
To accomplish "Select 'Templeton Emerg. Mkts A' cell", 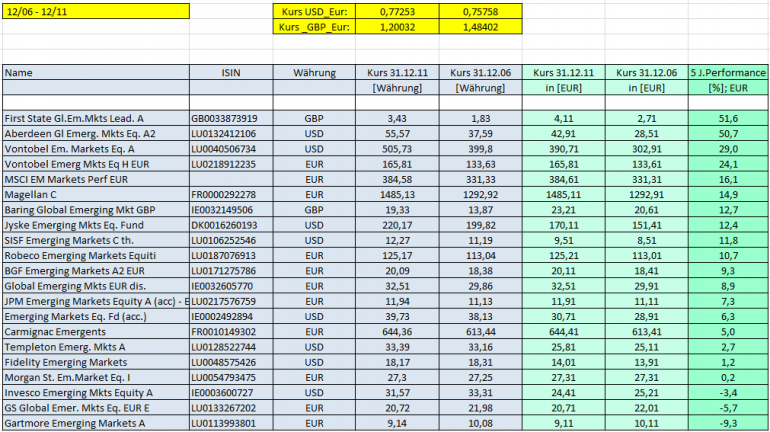I will pos(96,347).
